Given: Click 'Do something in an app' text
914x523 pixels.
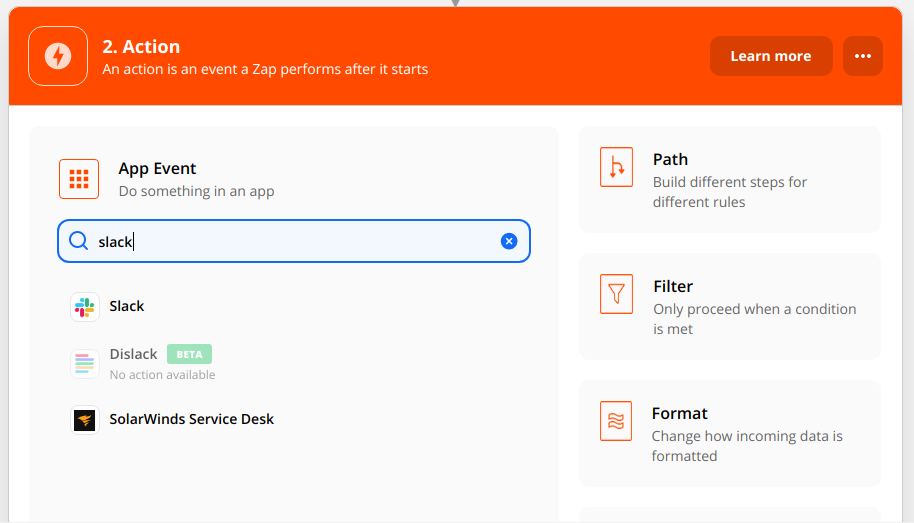Looking at the screenshot, I should pos(196,191).
